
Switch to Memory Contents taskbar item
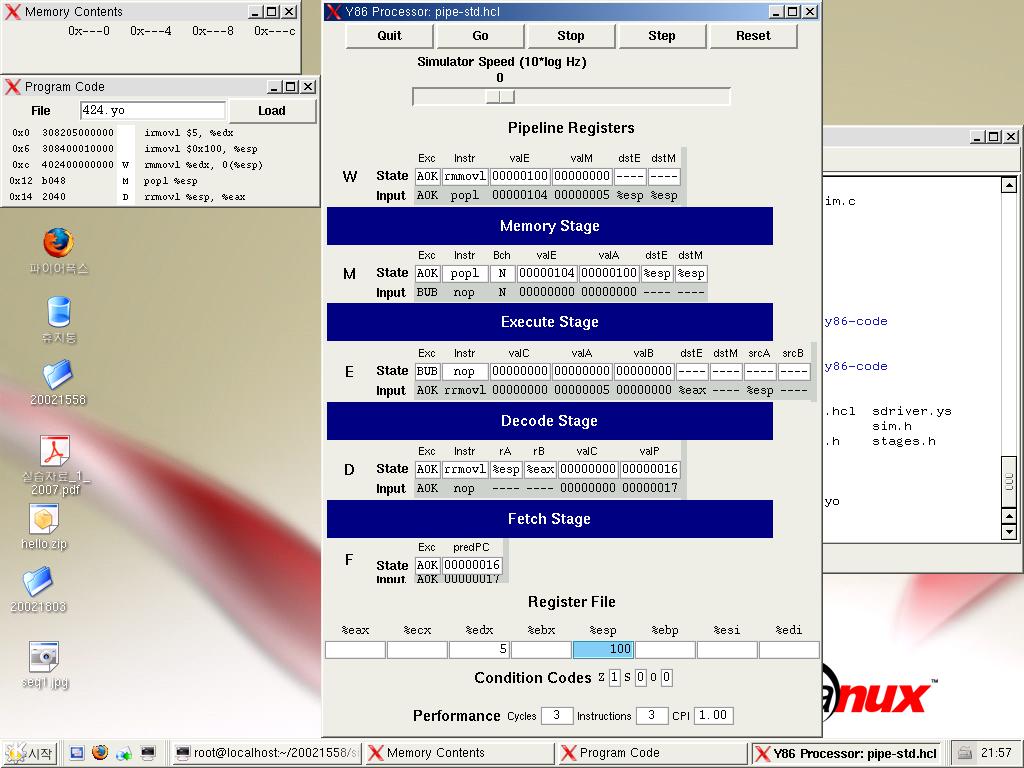[460, 753]
